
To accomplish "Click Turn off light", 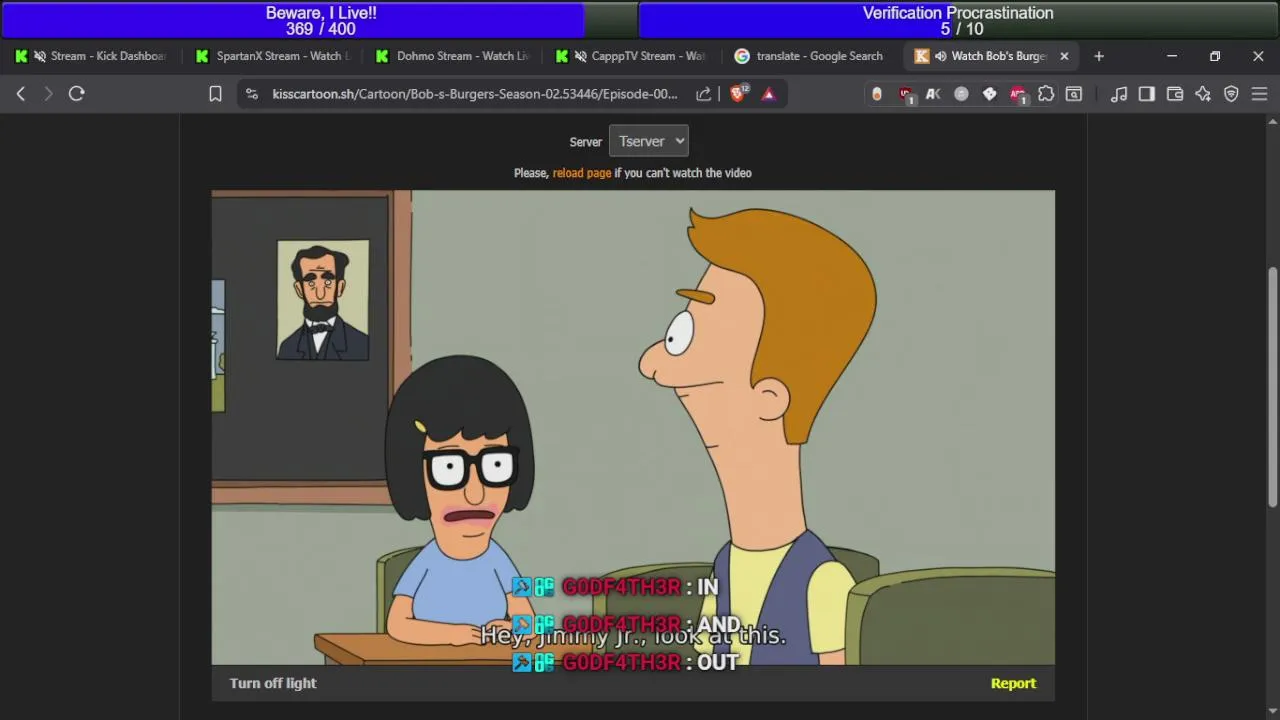I will tap(273, 683).
